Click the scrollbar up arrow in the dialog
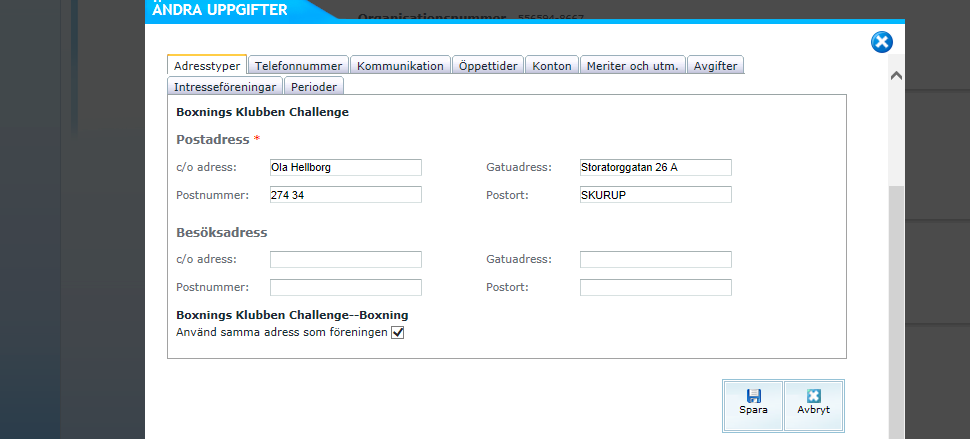Screen dimensions: 970x439 896,76
